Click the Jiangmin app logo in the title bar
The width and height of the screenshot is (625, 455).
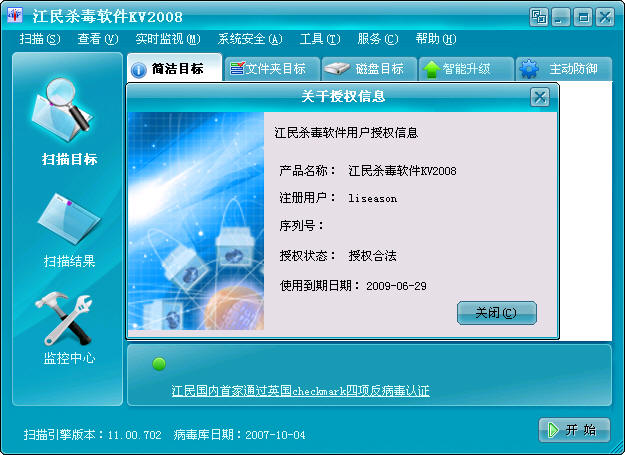tap(15, 16)
